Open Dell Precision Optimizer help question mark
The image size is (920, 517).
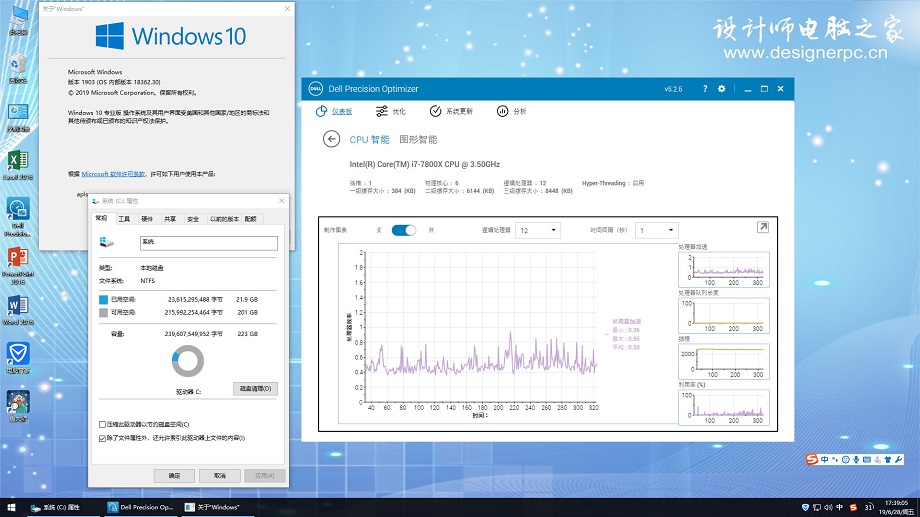point(705,89)
